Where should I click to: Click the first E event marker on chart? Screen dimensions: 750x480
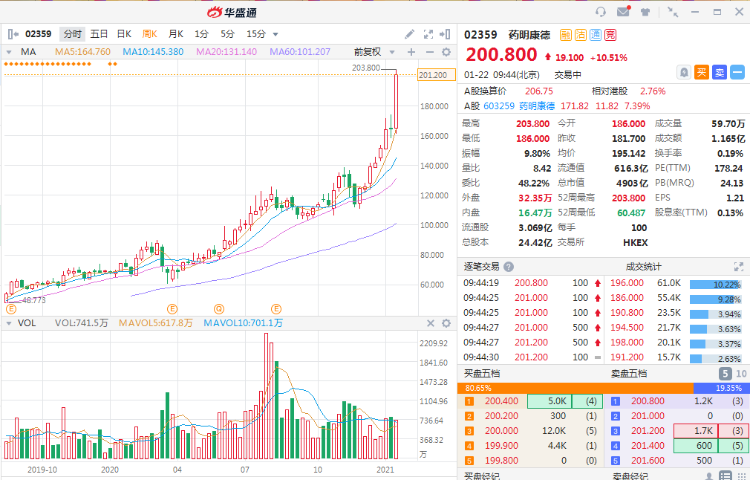click(11, 309)
